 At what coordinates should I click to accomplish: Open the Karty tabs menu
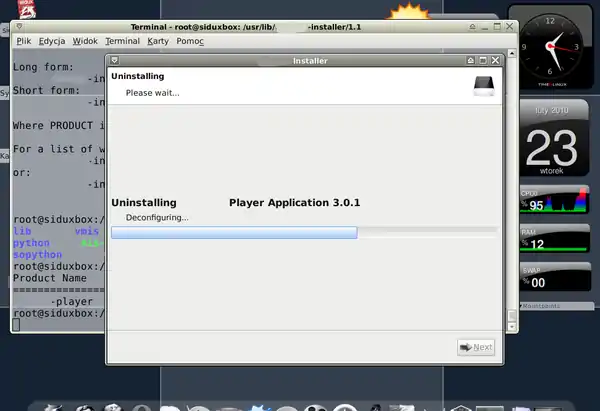157,41
